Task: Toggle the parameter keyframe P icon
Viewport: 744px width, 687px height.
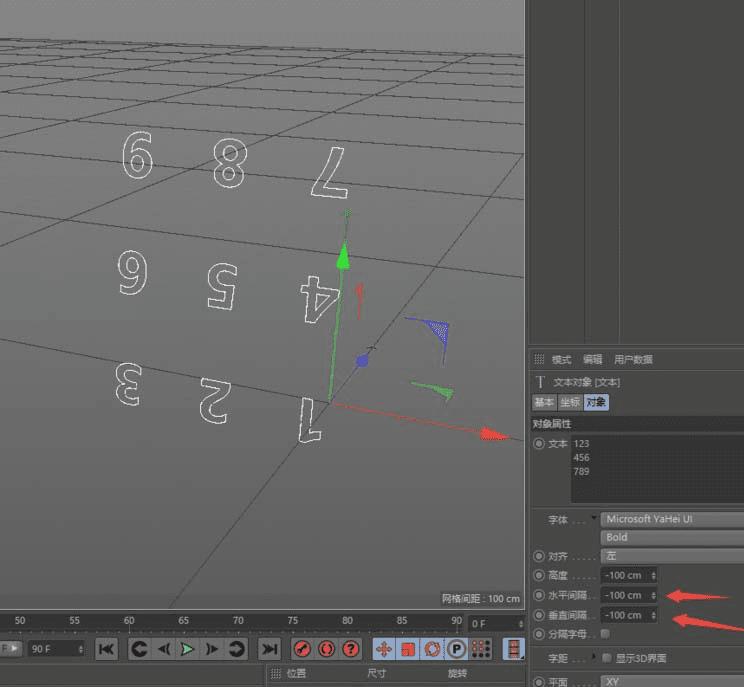Action: tap(456, 649)
